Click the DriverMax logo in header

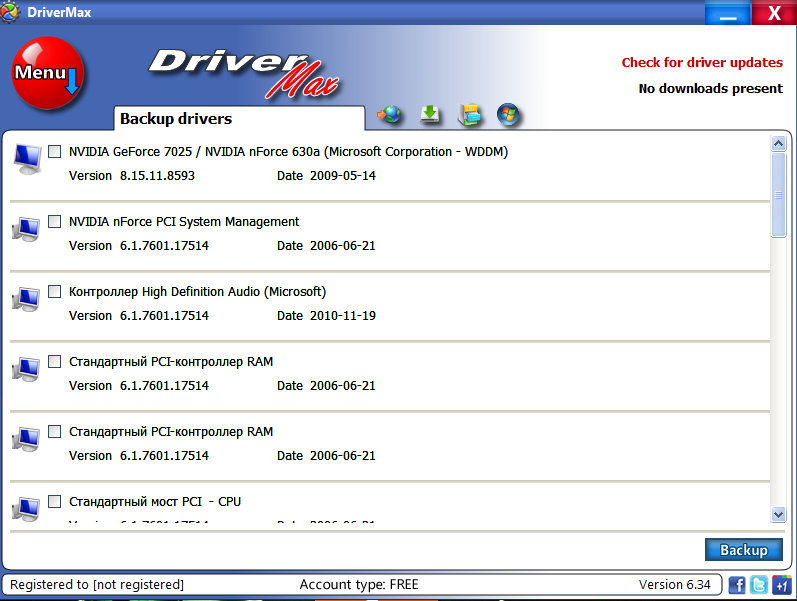244,72
